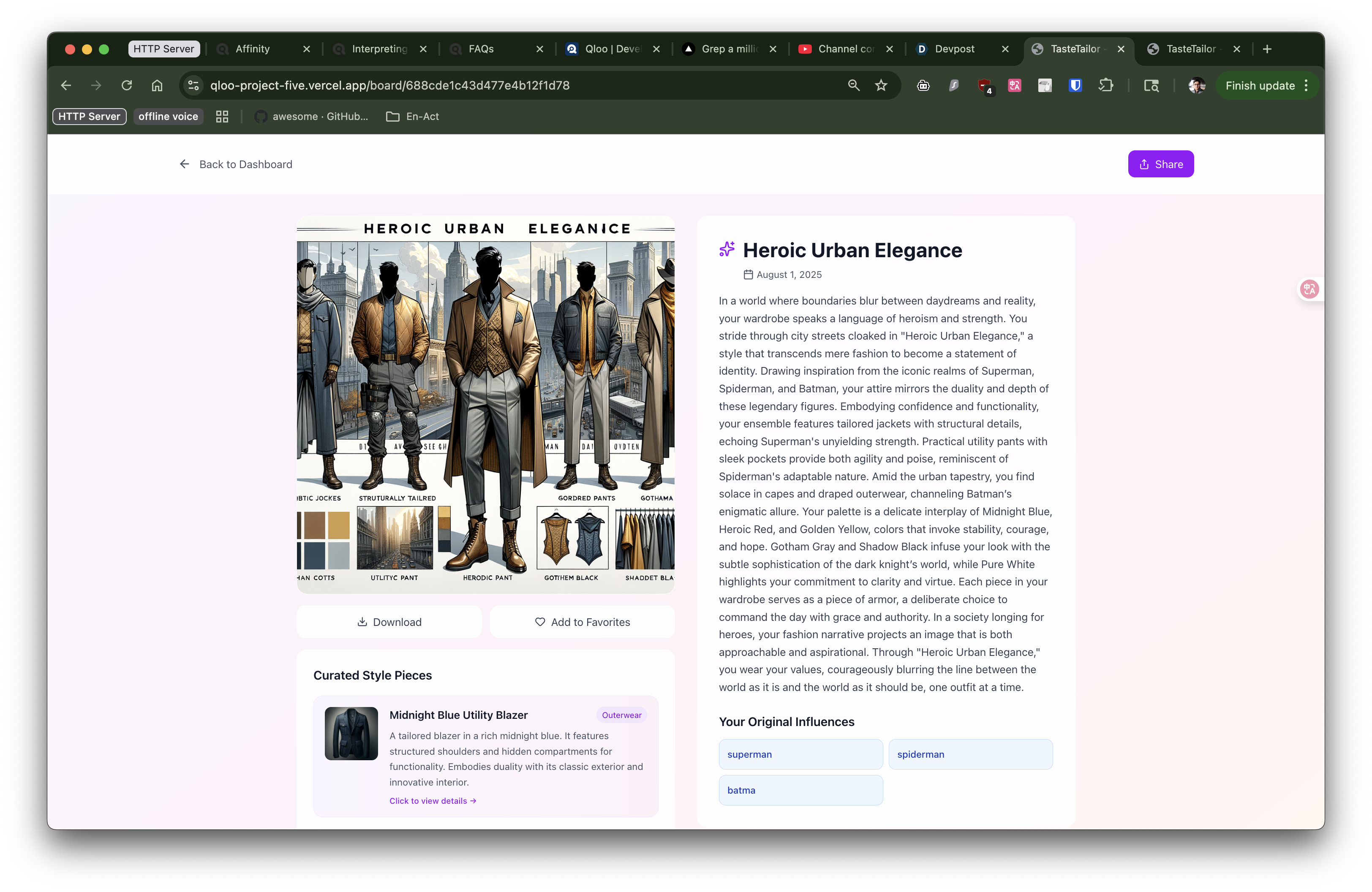Screen dimensions: 1372x892
Task: Click view details for Midnight Blue Blazer
Action: (433, 800)
